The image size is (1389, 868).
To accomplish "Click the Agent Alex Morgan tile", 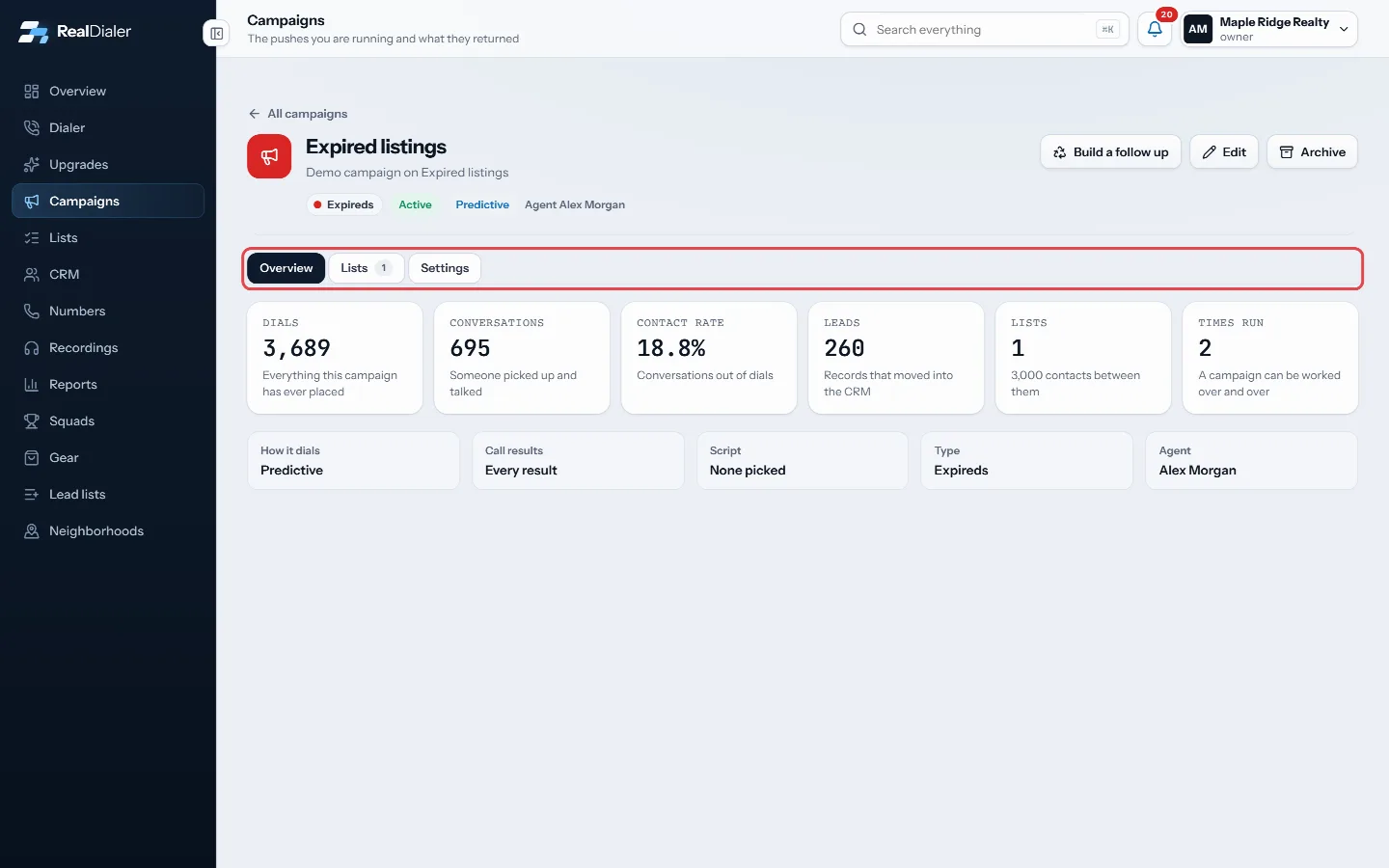I will [x=1252, y=461].
